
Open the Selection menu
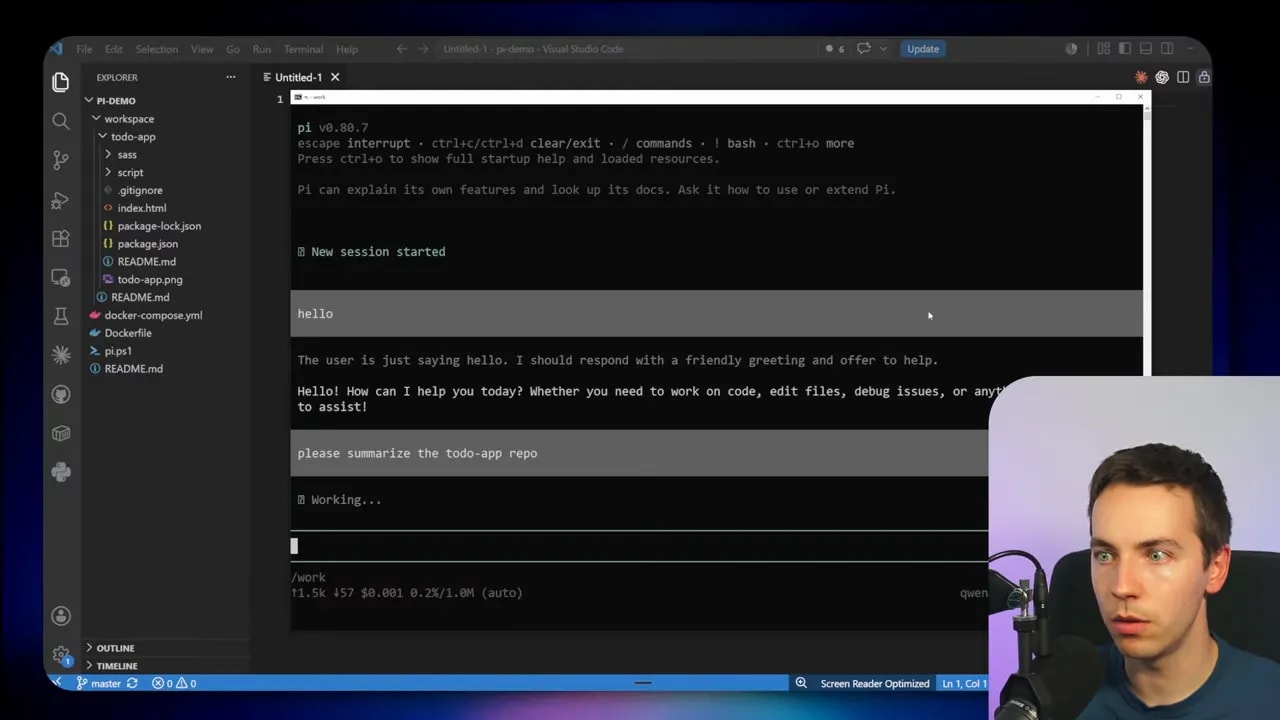click(x=157, y=49)
